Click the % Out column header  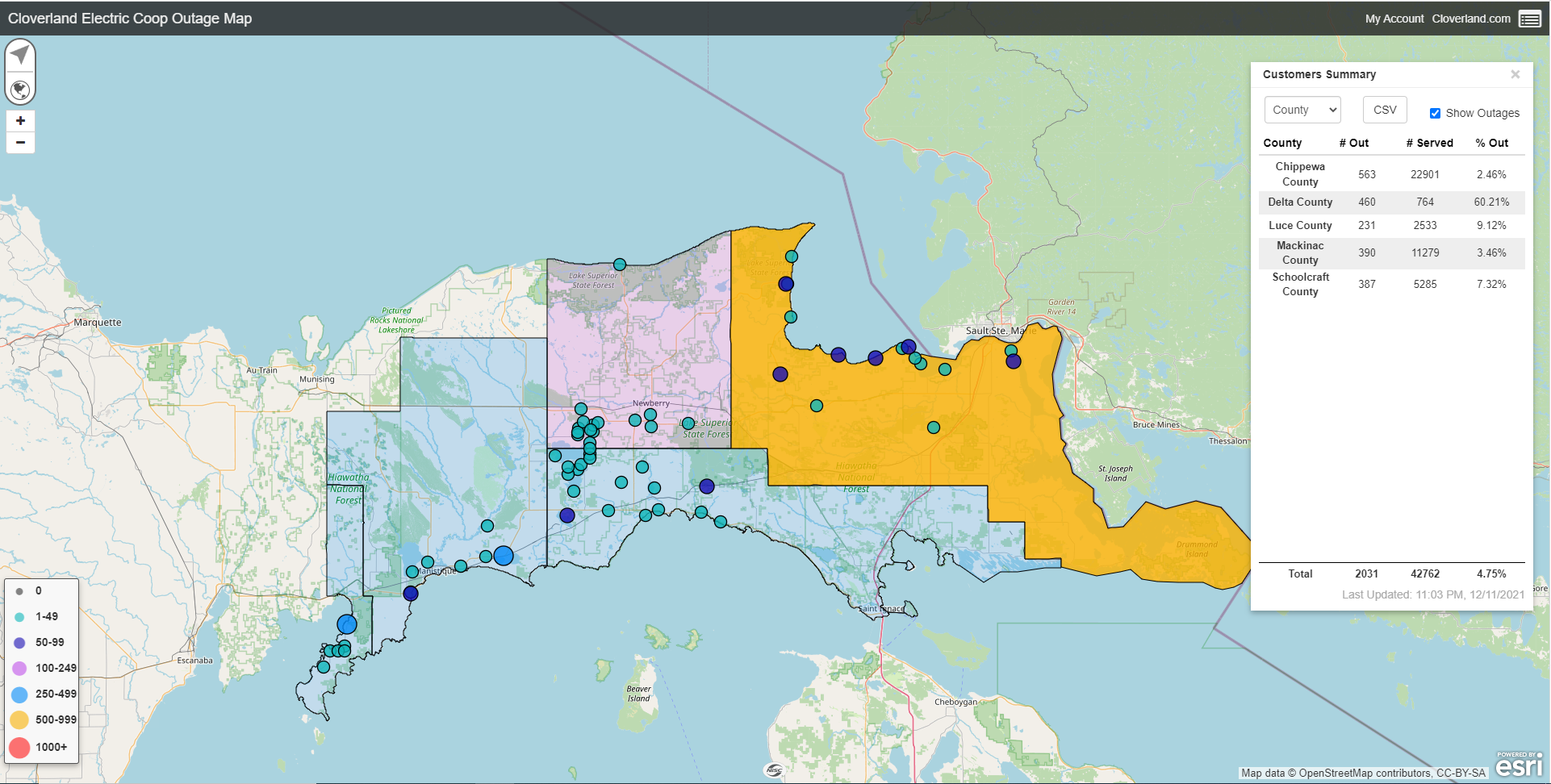click(1492, 143)
